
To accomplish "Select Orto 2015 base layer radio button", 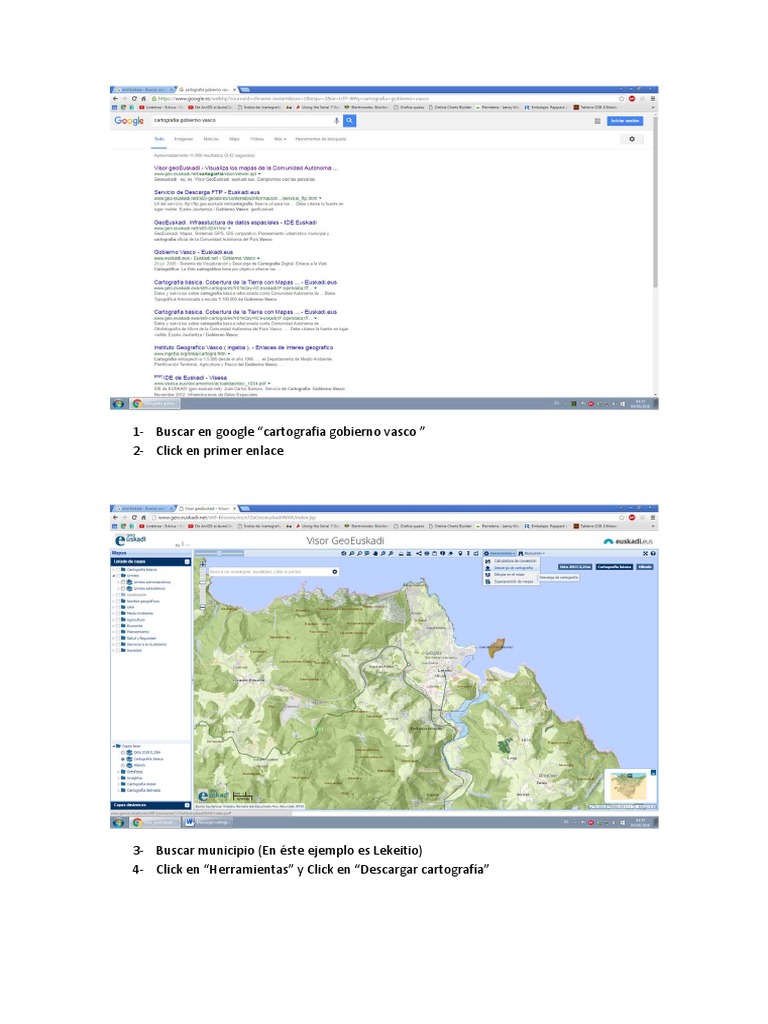I will pyautogui.click(x=123, y=753).
